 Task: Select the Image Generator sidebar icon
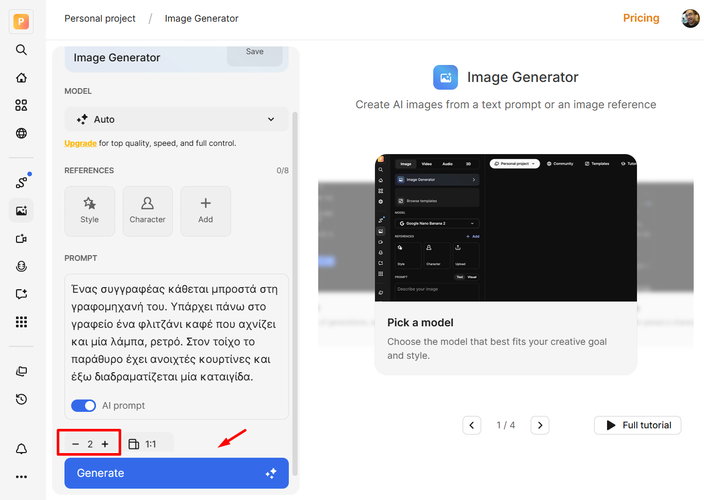click(21, 211)
